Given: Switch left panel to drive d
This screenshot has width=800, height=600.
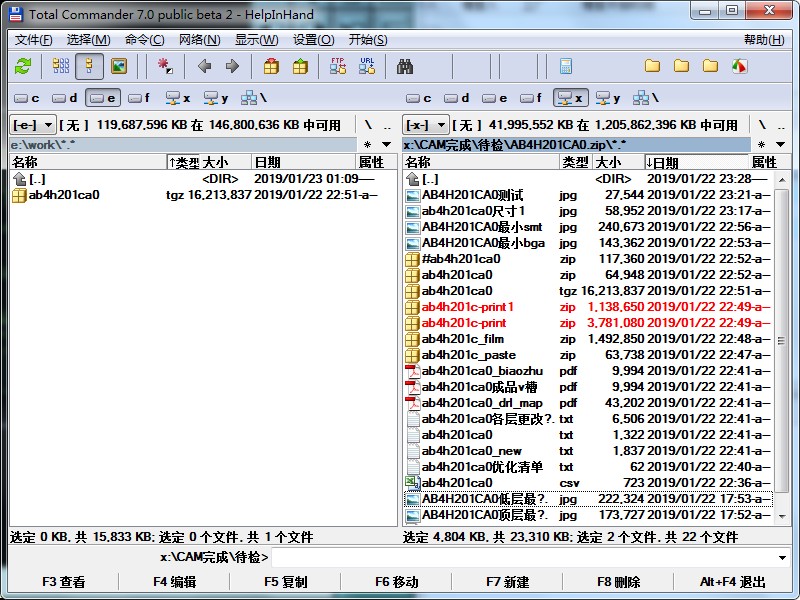Looking at the screenshot, I should tap(65, 98).
